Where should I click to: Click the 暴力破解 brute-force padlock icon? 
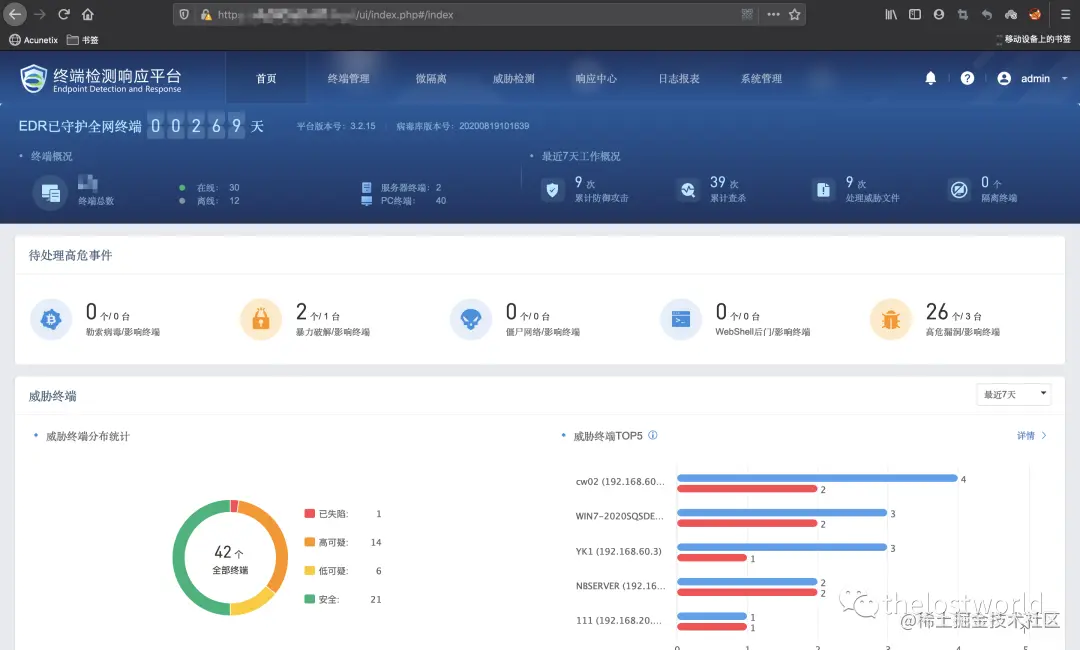[x=261, y=319]
